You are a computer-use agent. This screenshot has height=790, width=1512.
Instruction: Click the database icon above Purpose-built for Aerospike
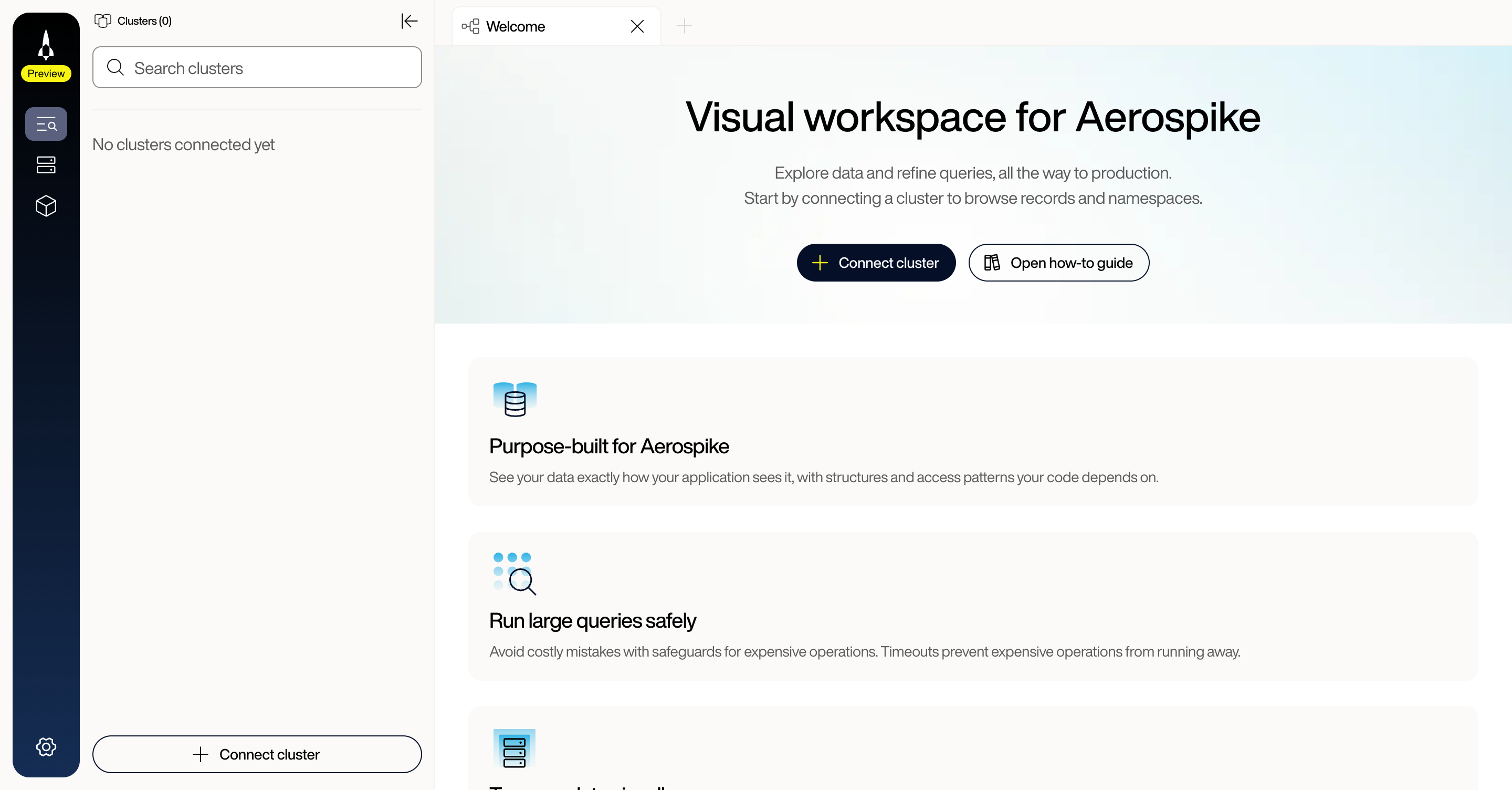click(514, 400)
